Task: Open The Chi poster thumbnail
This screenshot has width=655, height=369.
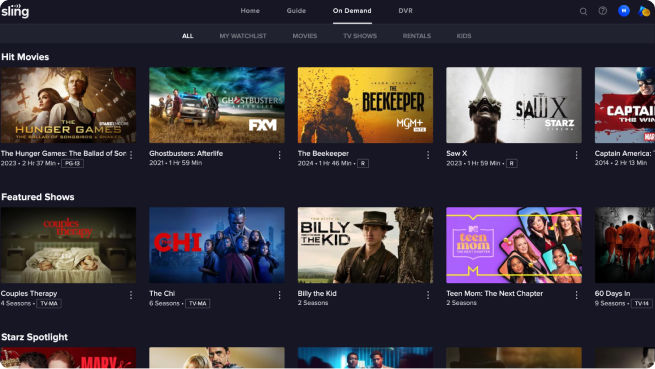Action: 217,245
